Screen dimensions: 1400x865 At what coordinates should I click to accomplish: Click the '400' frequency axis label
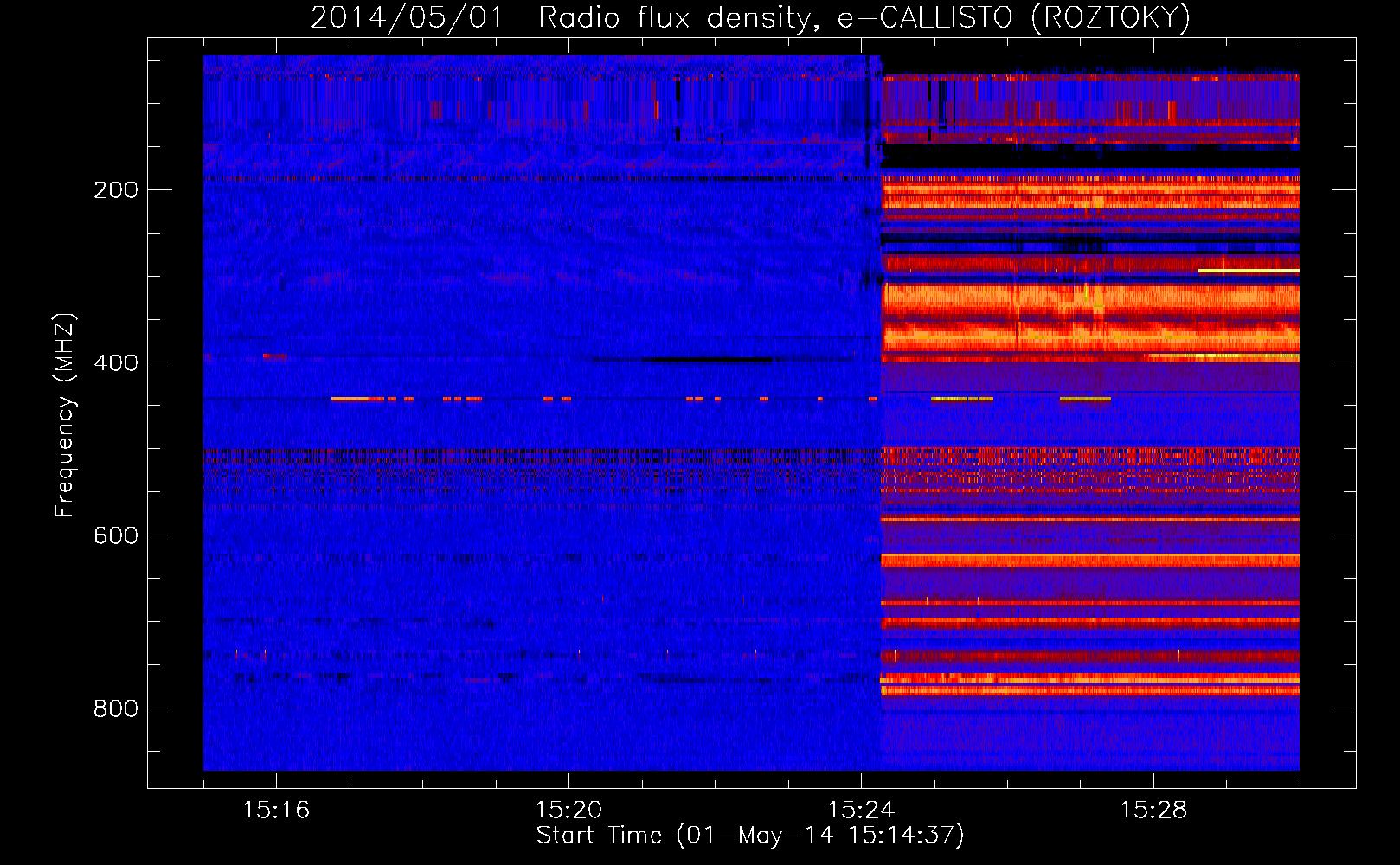(x=116, y=362)
